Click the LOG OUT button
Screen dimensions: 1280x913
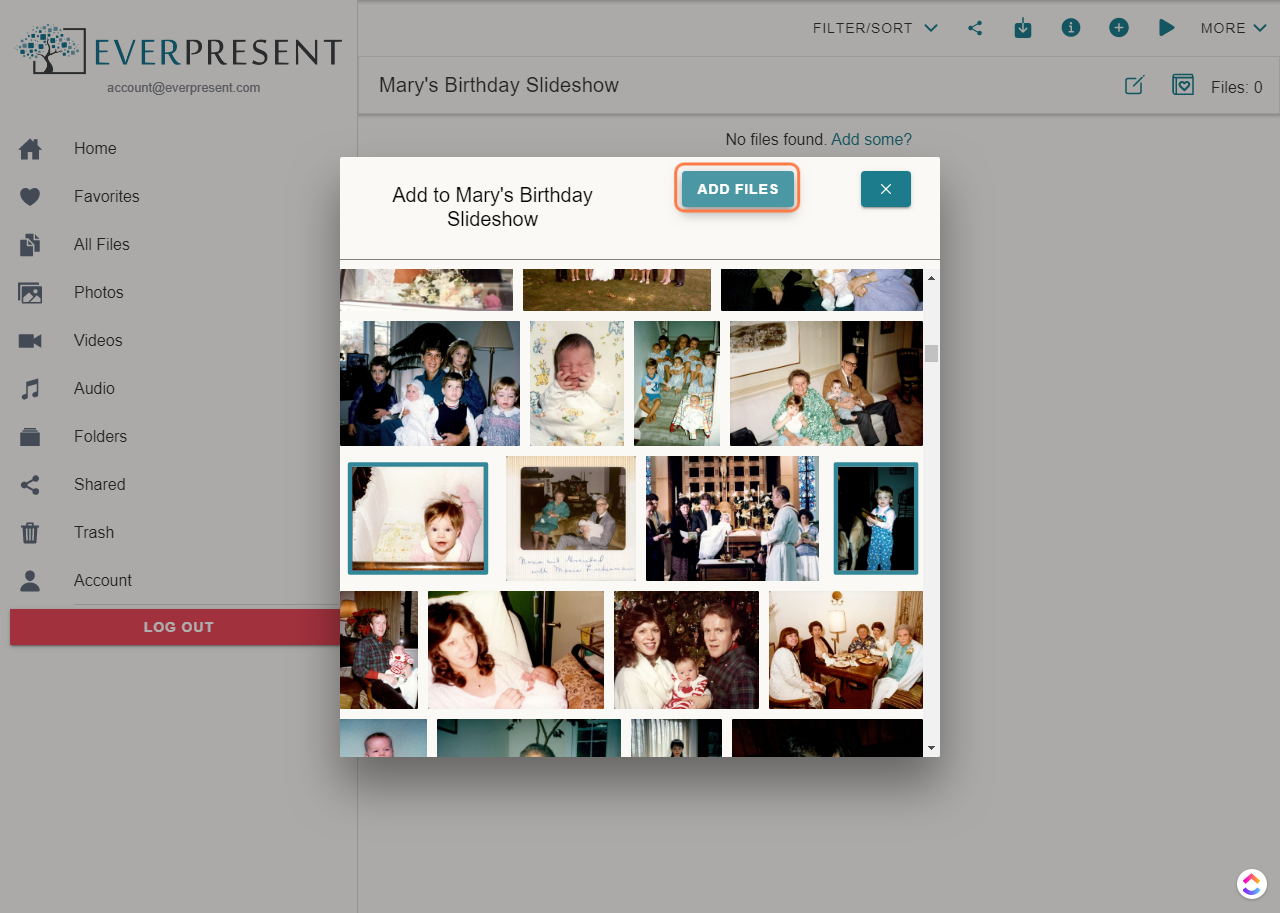(x=178, y=627)
